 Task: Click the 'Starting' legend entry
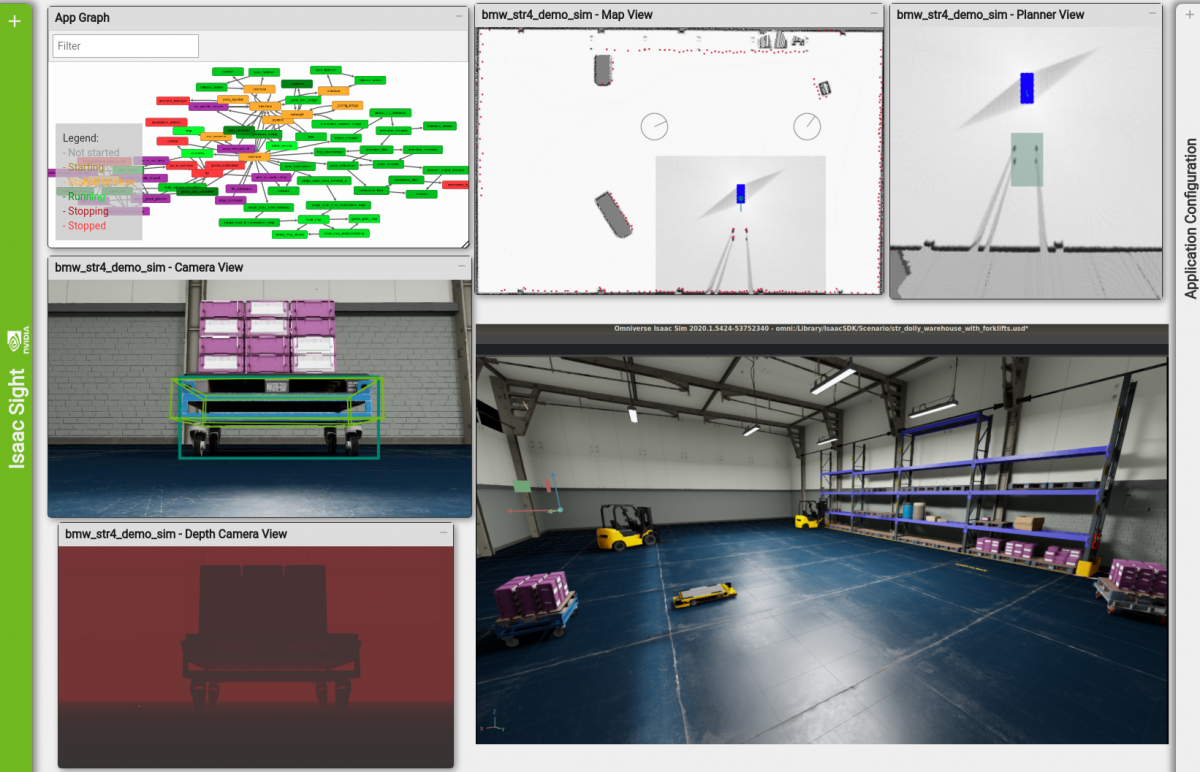coord(84,168)
